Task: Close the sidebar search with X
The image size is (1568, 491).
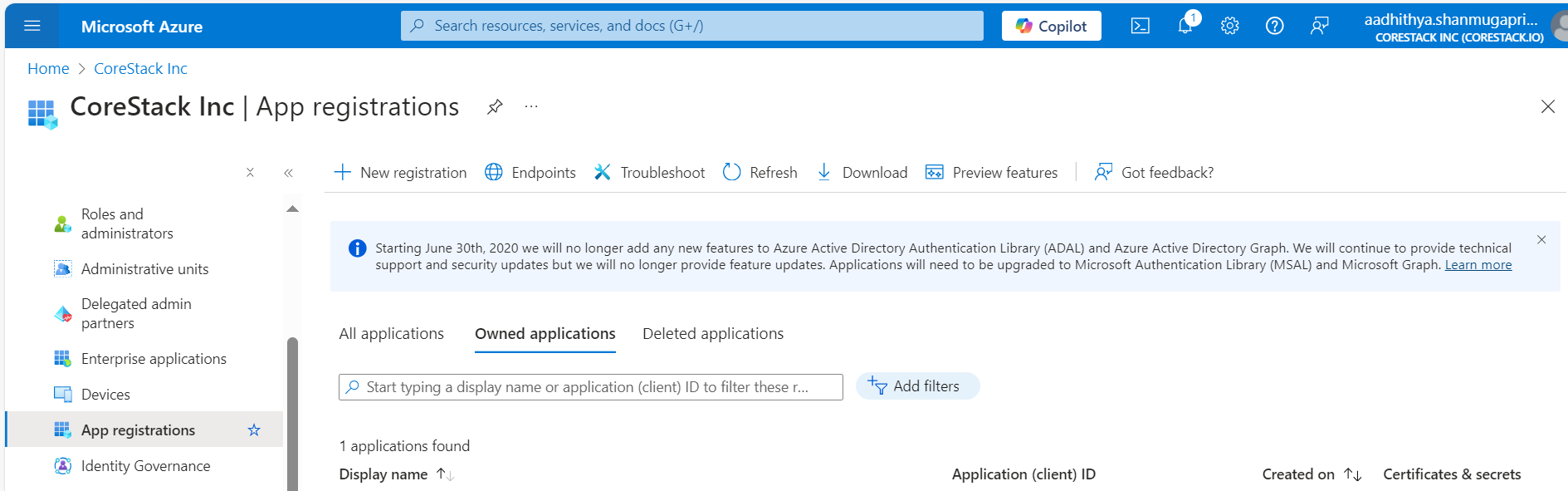Action: pos(250,173)
